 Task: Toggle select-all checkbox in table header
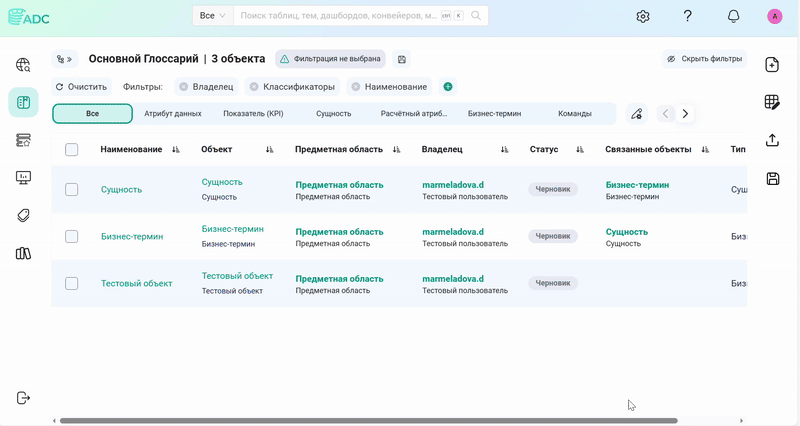coord(71,149)
